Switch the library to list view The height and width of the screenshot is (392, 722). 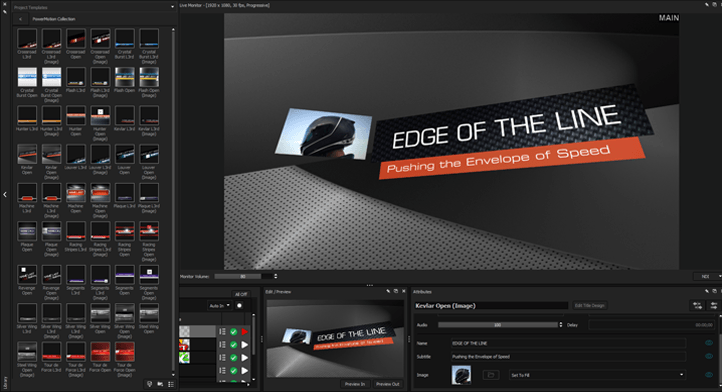tap(171, 384)
